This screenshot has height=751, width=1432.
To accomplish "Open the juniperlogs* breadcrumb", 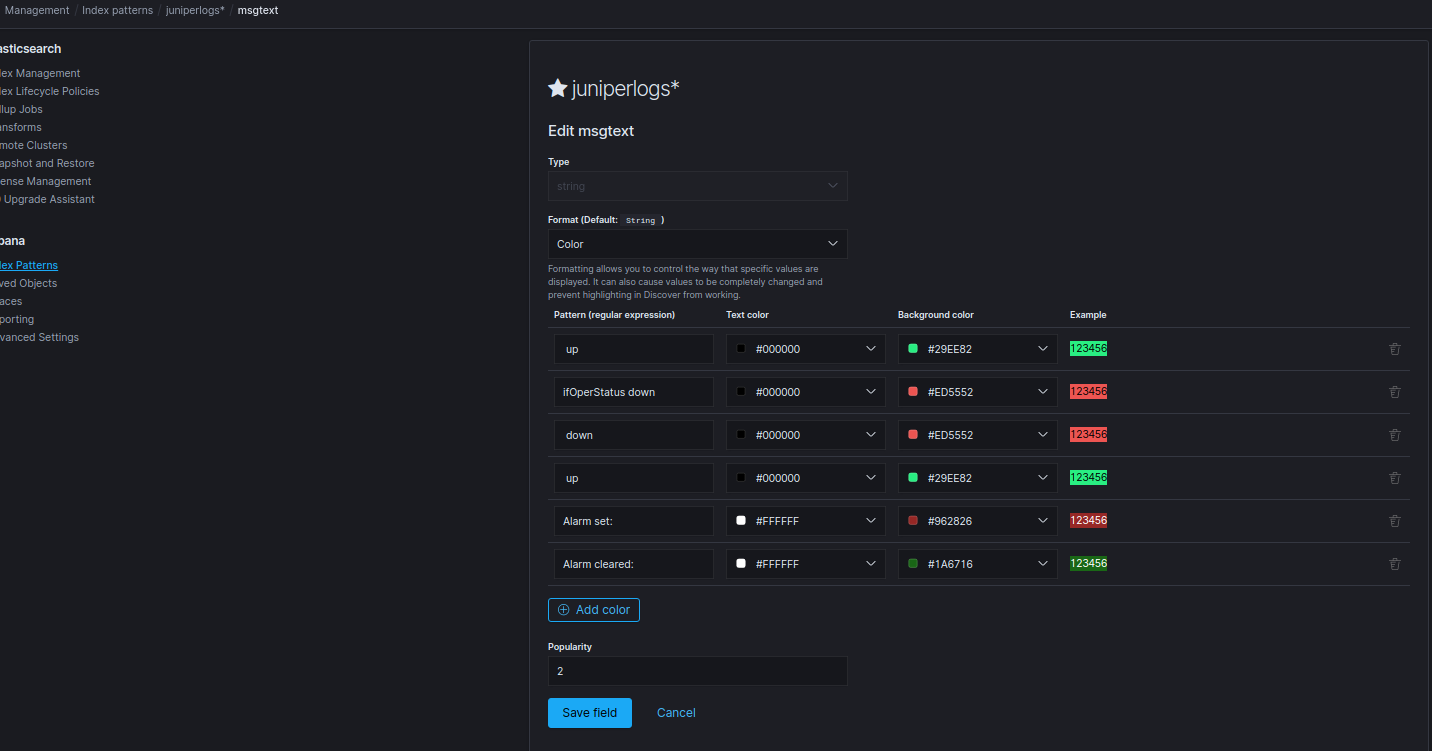I will (195, 10).
